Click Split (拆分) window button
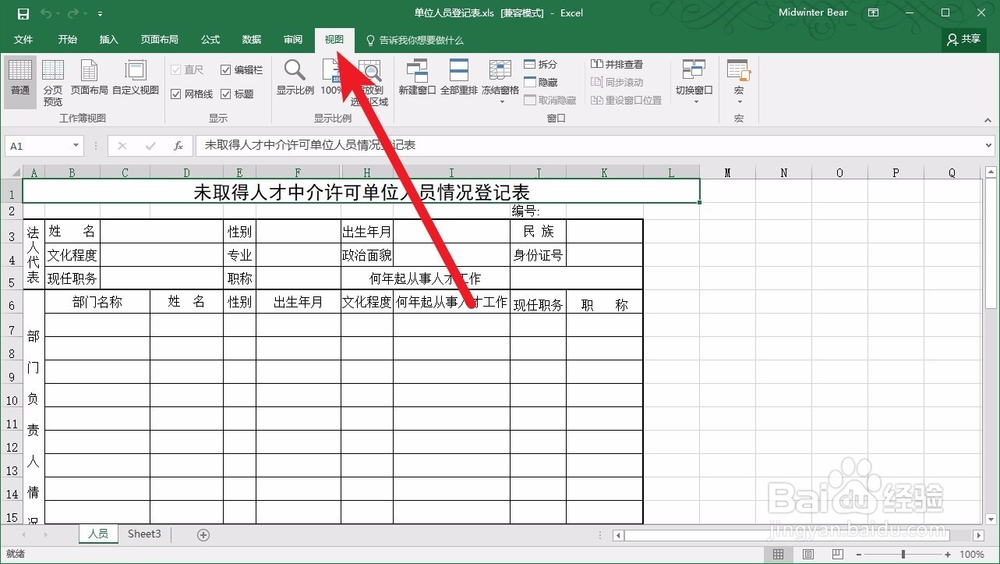Image resolution: width=1000 pixels, height=564 pixels. coord(541,64)
